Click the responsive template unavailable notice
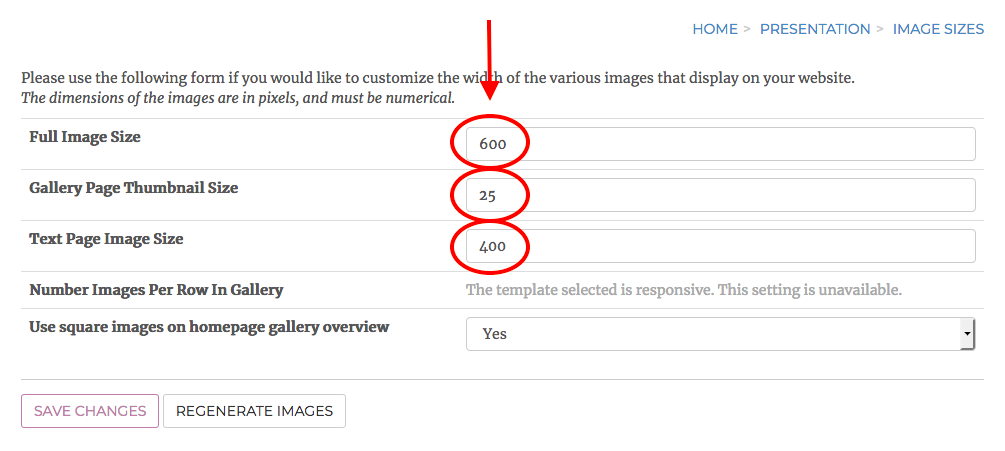The image size is (1005, 451). click(x=684, y=291)
